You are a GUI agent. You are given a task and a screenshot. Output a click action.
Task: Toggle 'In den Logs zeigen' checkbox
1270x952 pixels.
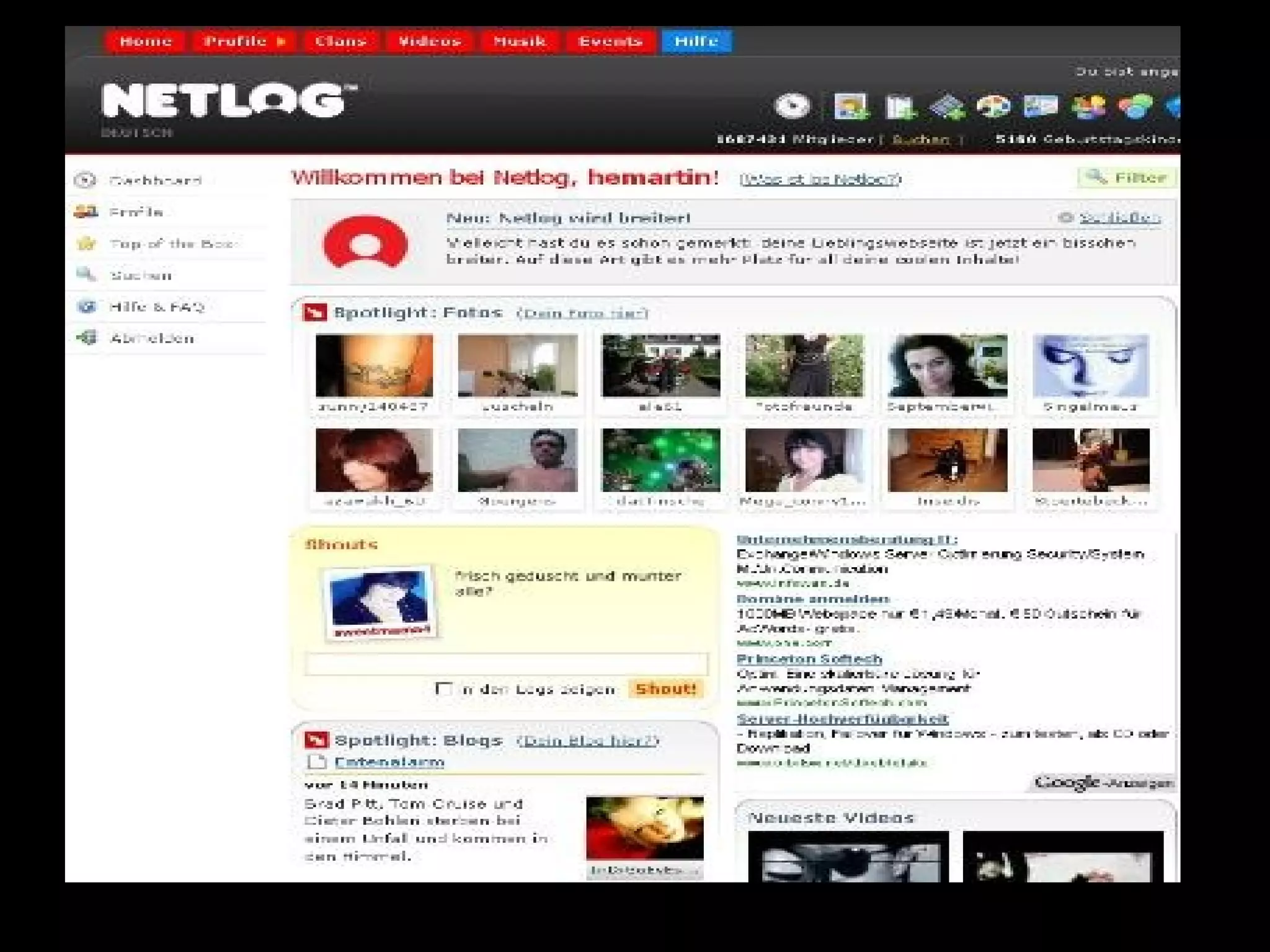point(443,689)
